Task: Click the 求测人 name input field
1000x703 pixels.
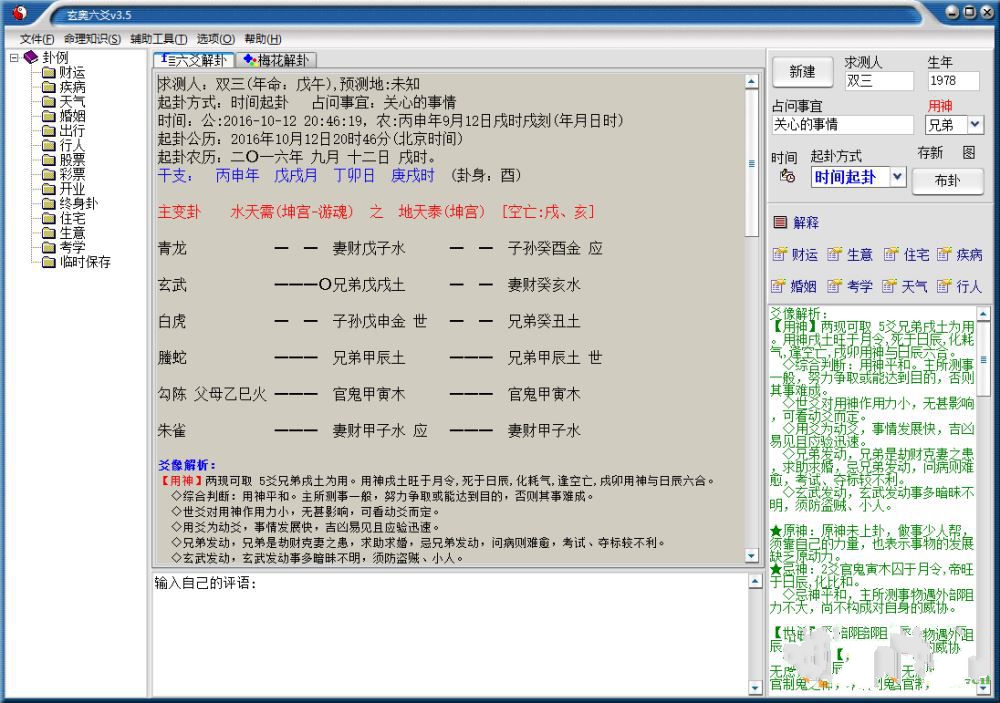Action: click(878, 81)
